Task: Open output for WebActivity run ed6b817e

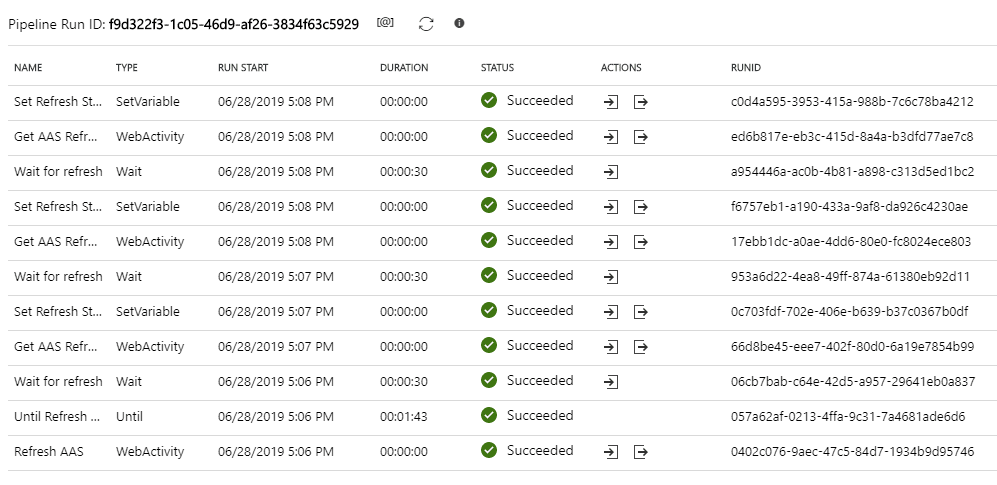Action: [x=641, y=137]
